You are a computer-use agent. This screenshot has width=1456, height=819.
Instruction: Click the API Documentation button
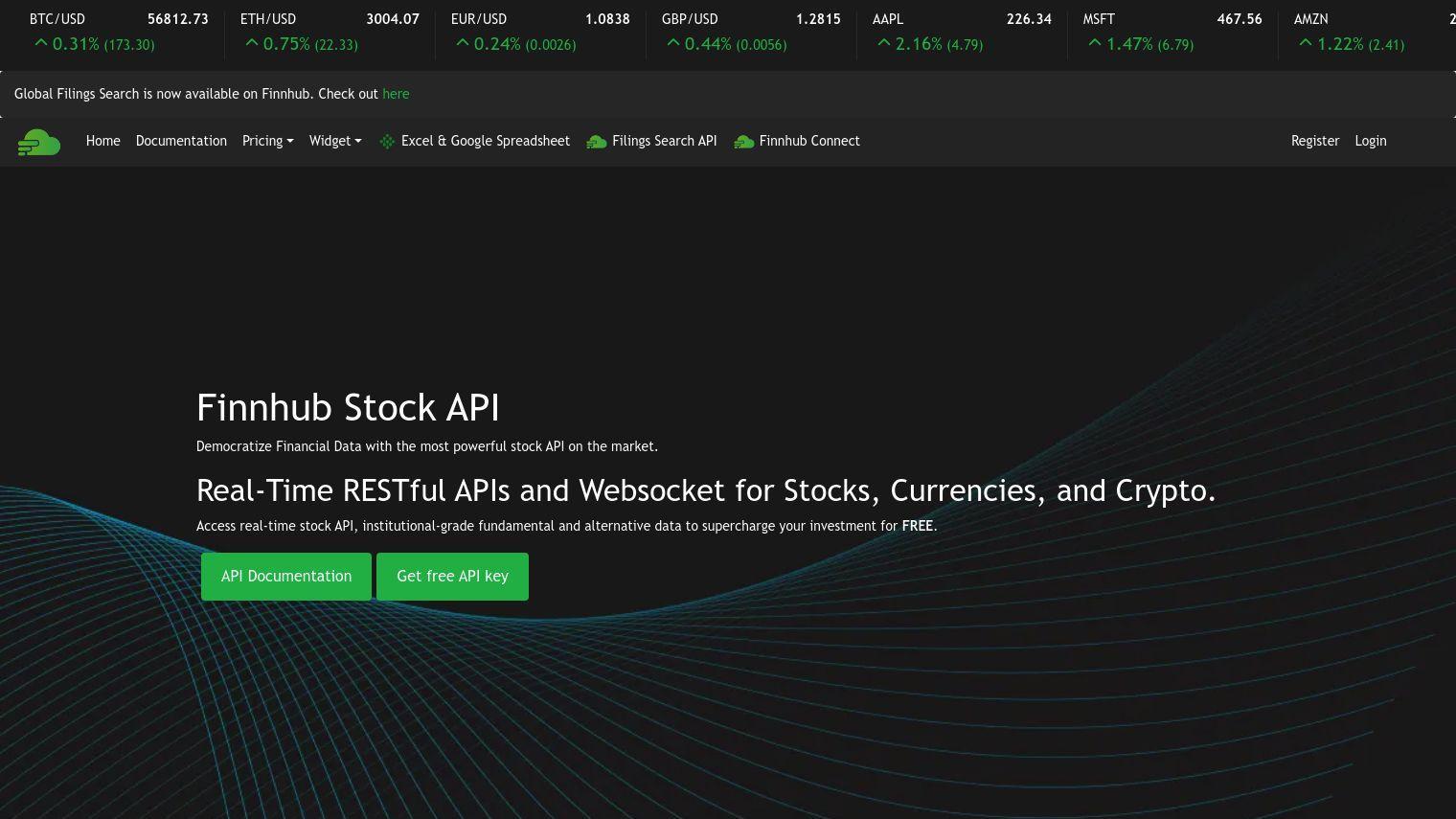[x=286, y=577]
